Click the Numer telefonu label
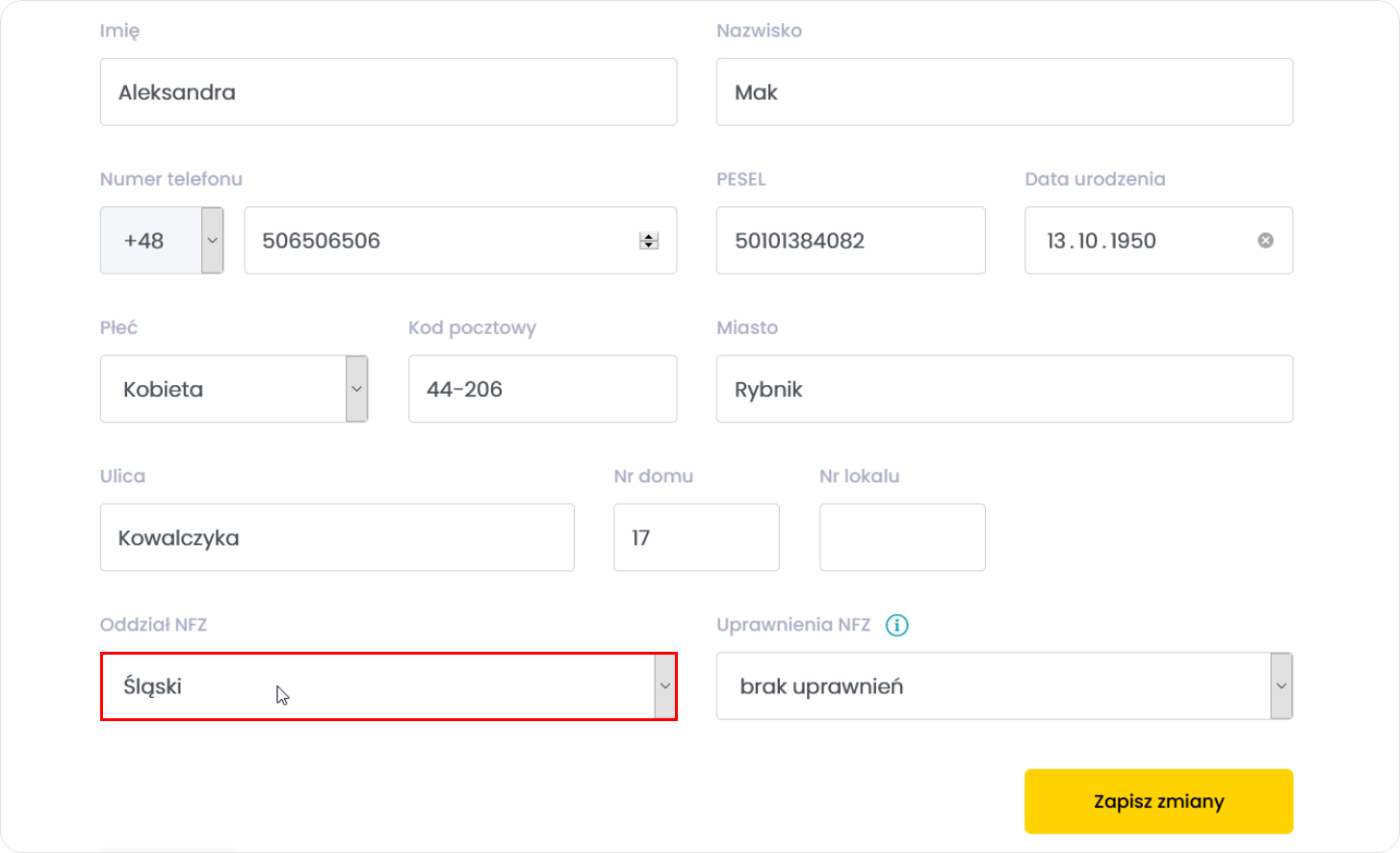This screenshot has height=853, width=1400. coord(171,179)
